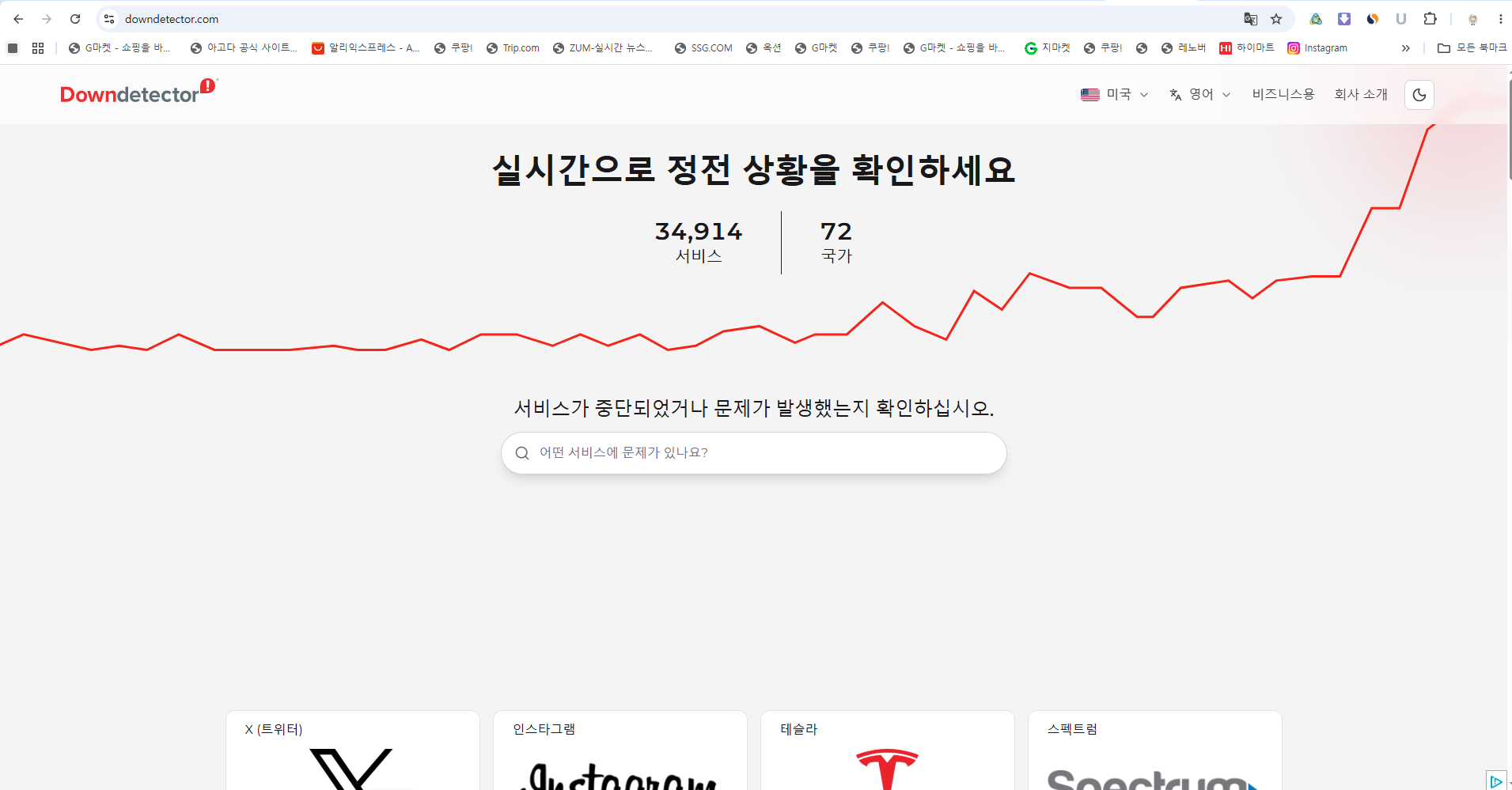This screenshot has height=790, width=1512.
Task: Click the magnifier icon in the search box
Action: (x=522, y=453)
